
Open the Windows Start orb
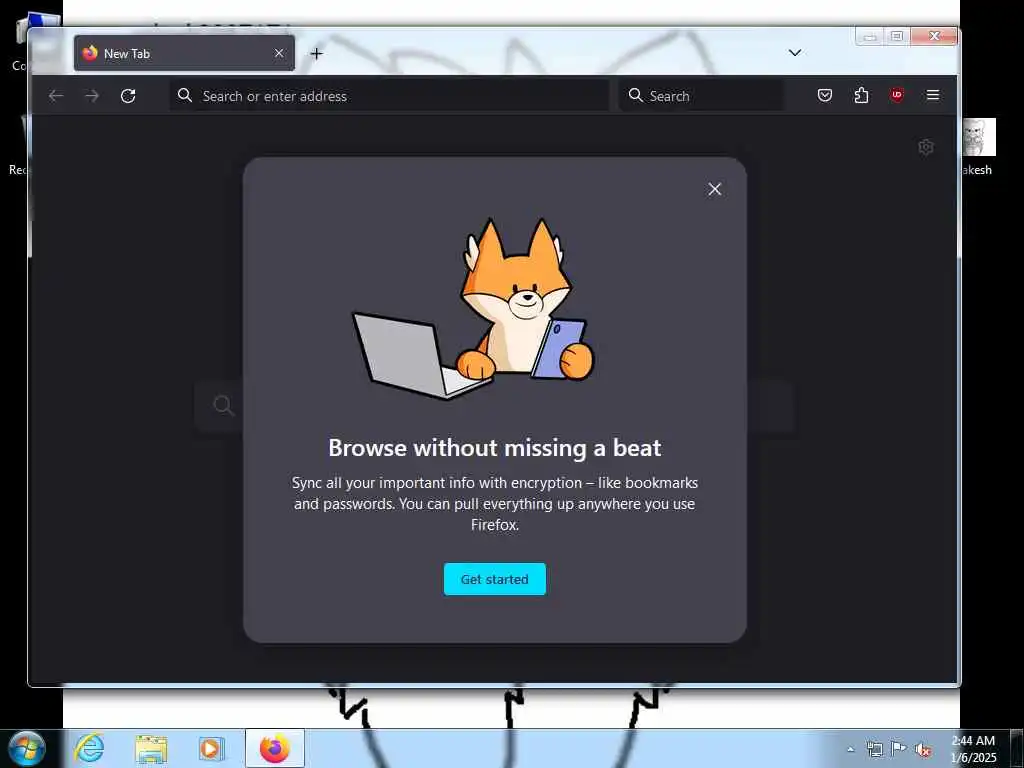coord(26,748)
